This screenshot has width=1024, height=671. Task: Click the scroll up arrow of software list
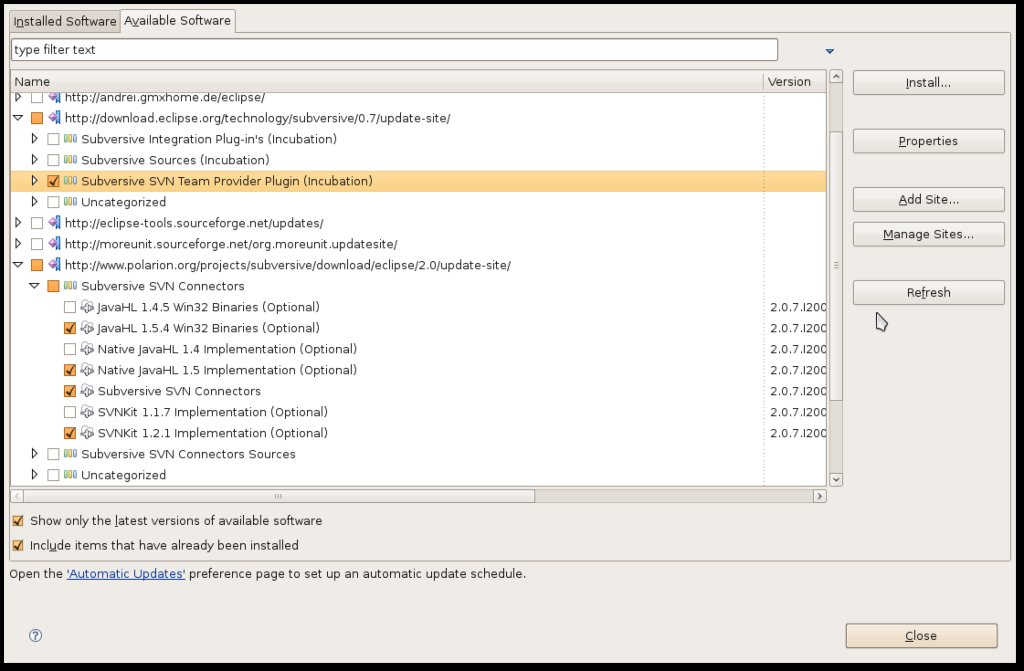(836, 76)
